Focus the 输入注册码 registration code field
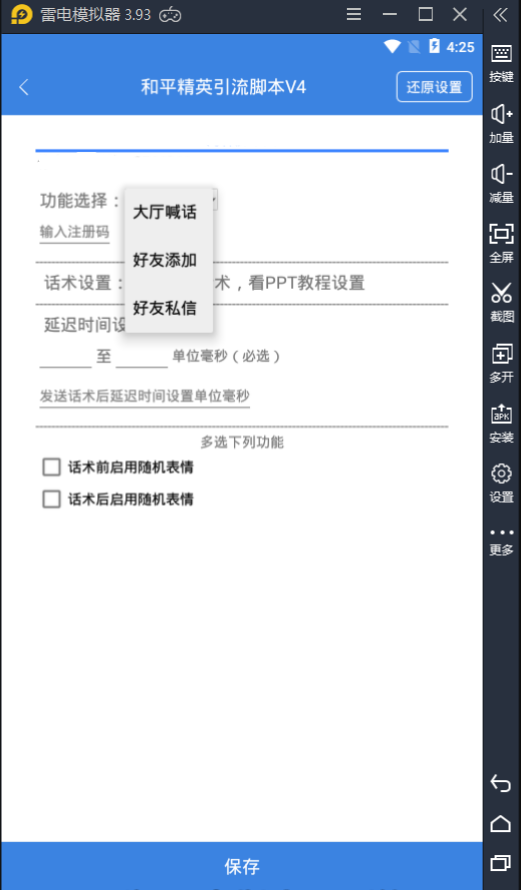This screenshot has height=890, width=521. (x=74, y=233)
